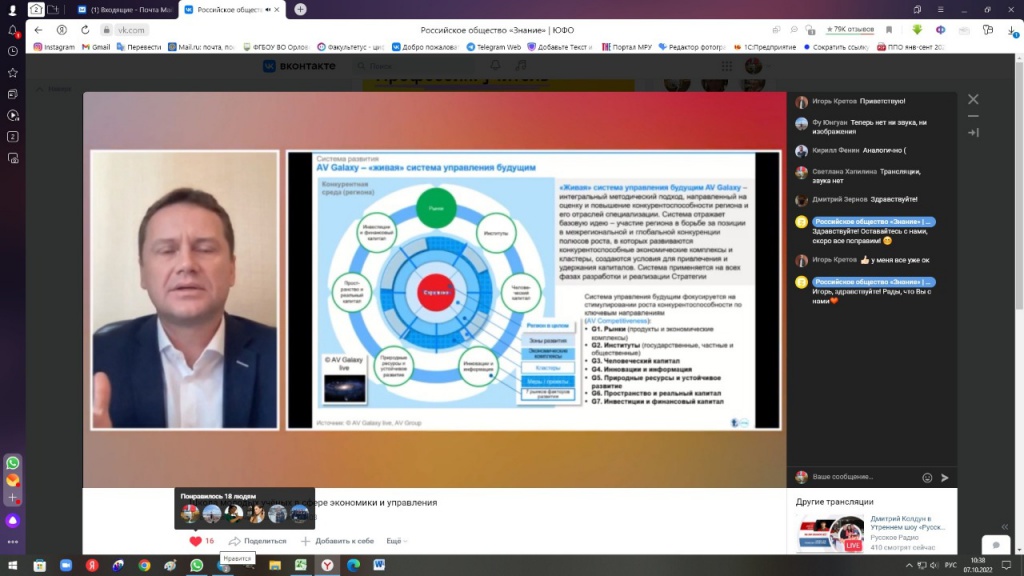The height and width of the screenshot is (576, 1024).
Task: Focus the Ваше сообщение chat input
Action: click(863, 477)
